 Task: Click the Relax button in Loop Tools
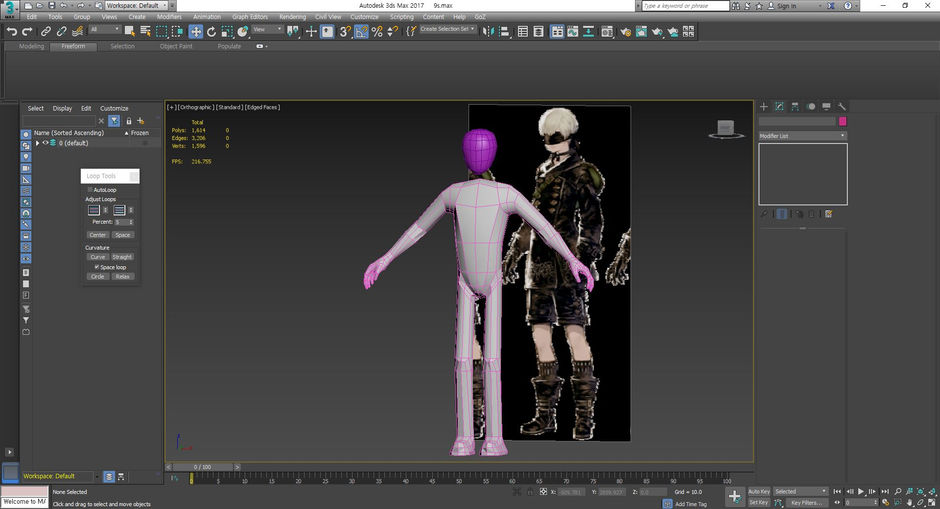pyautogui.click(x=122, y=277)
